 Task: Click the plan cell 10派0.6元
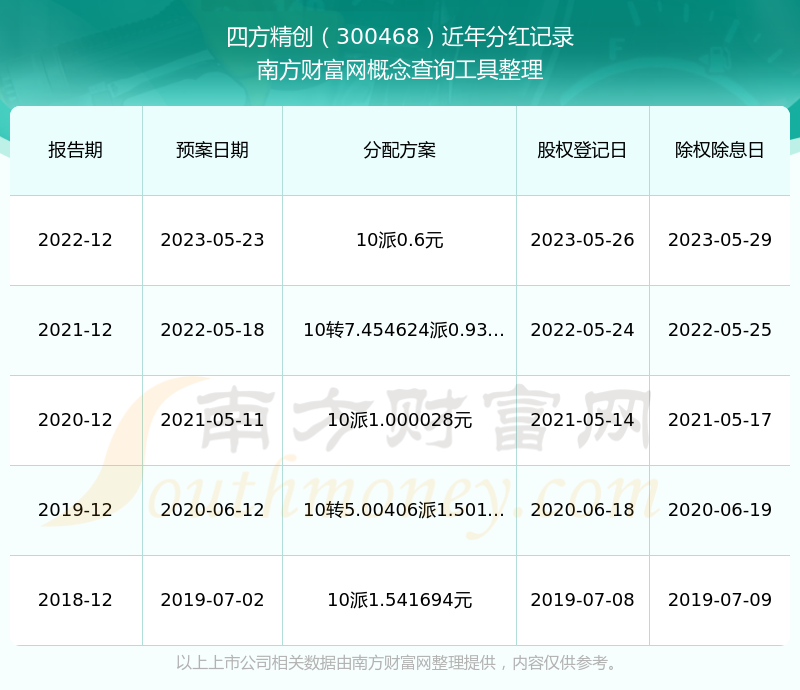399,240
